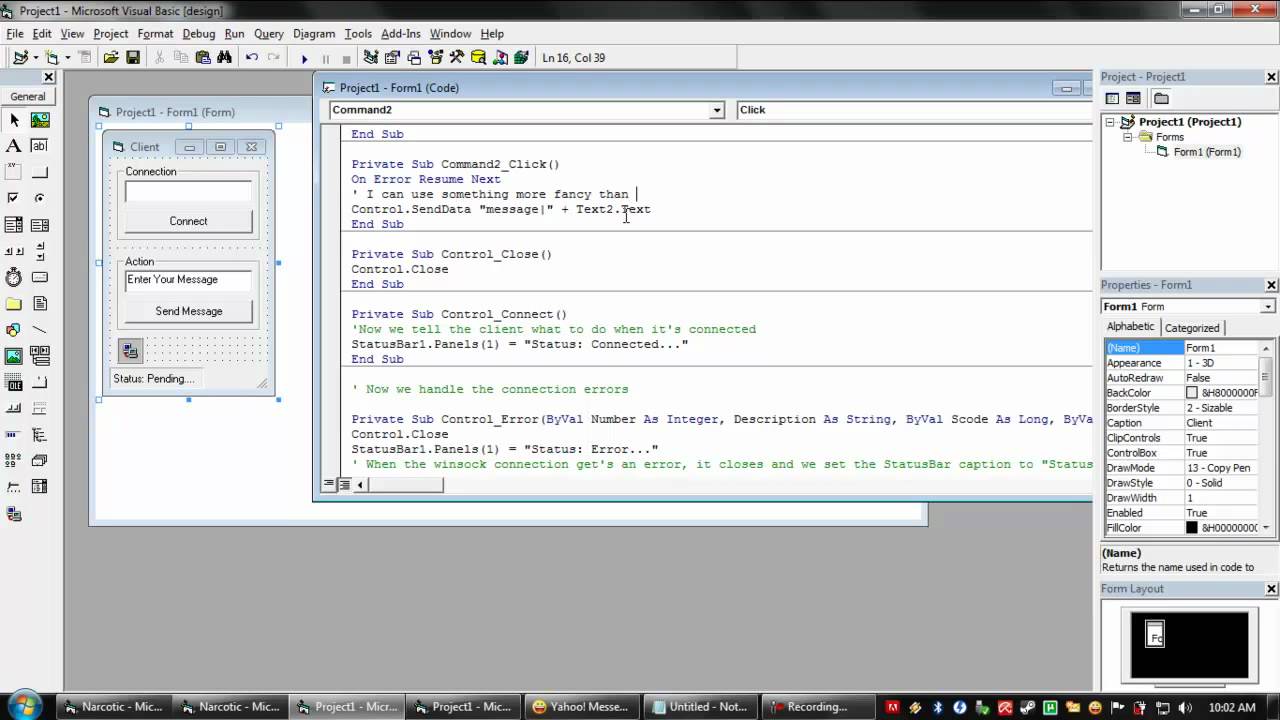Select the Categorized properties tab
Screen dimensions: 1280x720
pos(1192,328)
